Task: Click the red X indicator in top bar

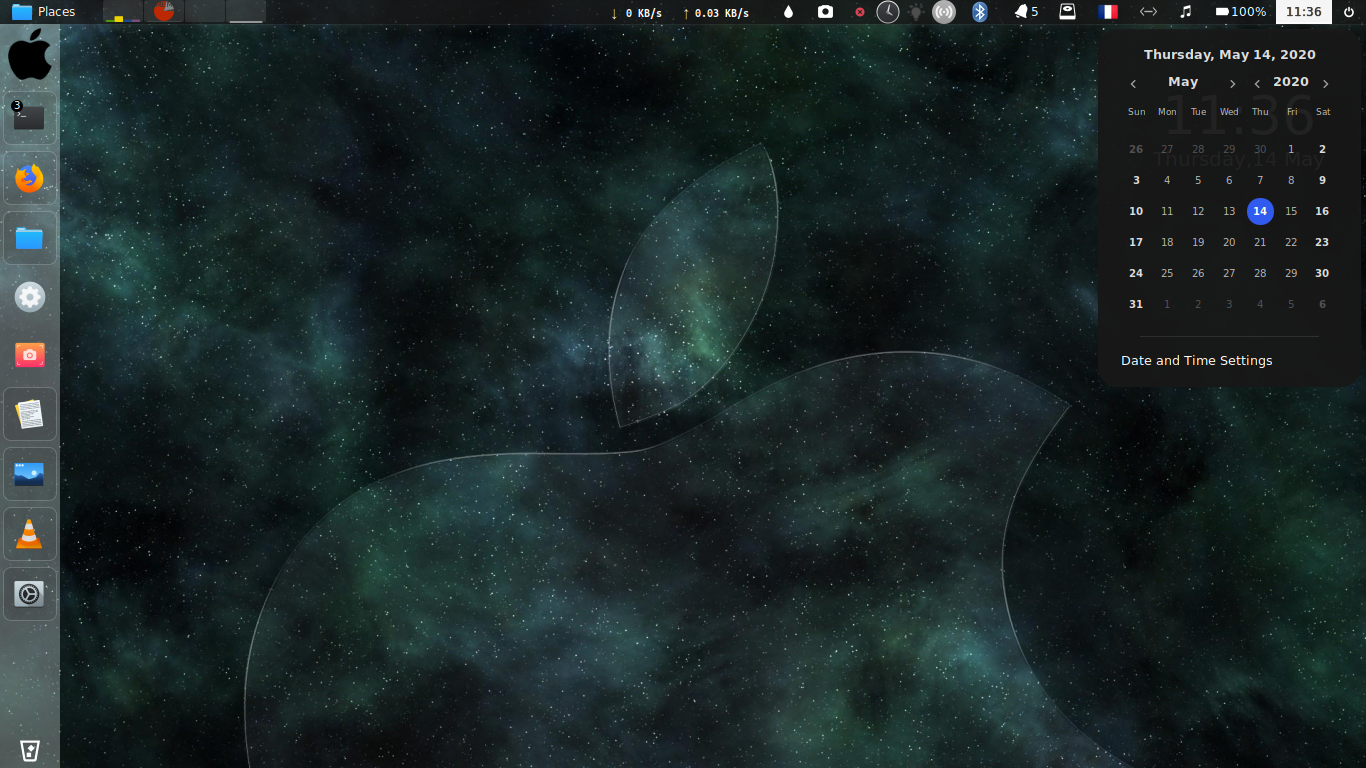Action: (860, 12)
